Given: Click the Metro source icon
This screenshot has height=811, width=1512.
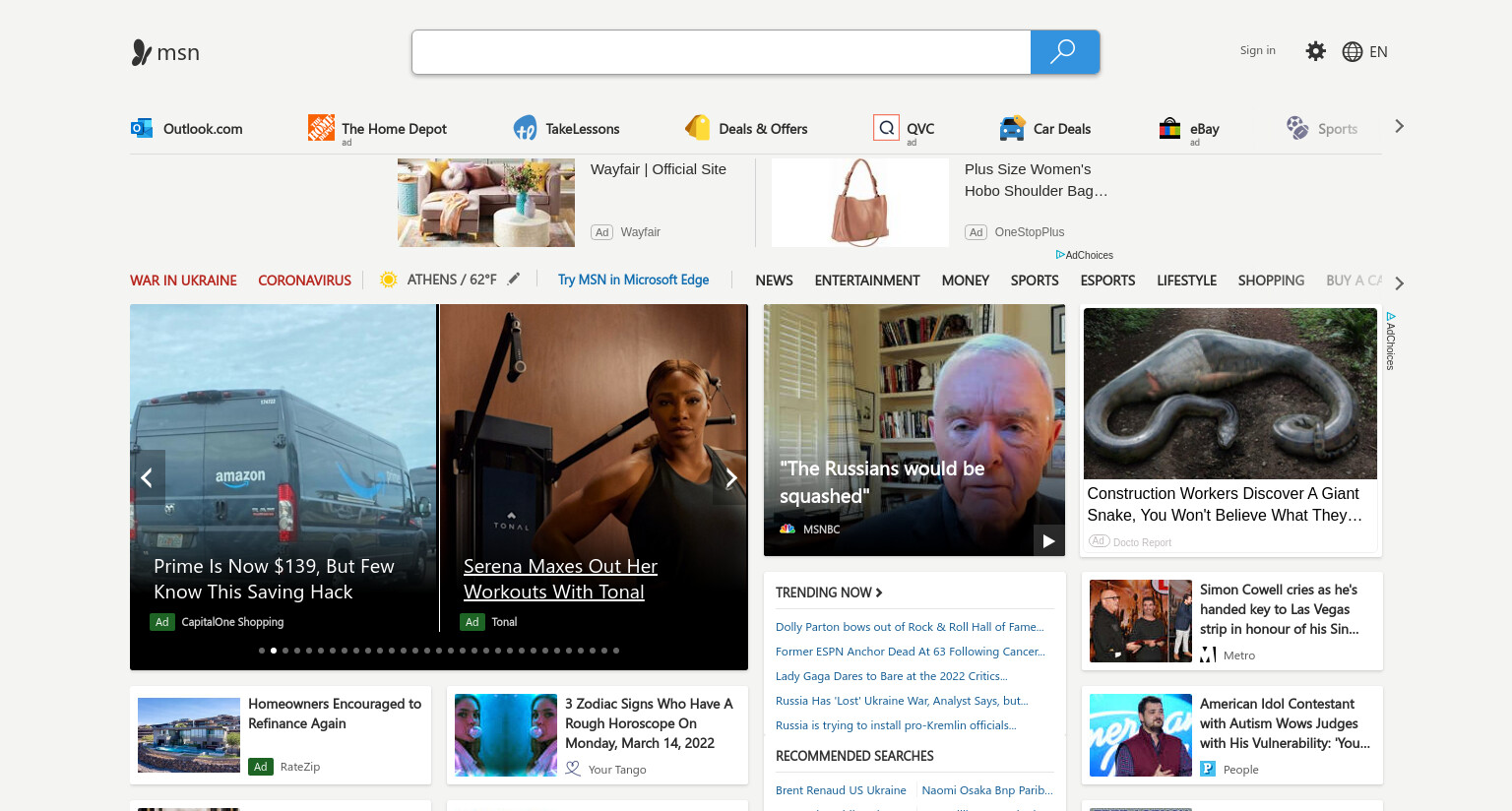Looking at the screenshot, I should [x=1208, y=655].
